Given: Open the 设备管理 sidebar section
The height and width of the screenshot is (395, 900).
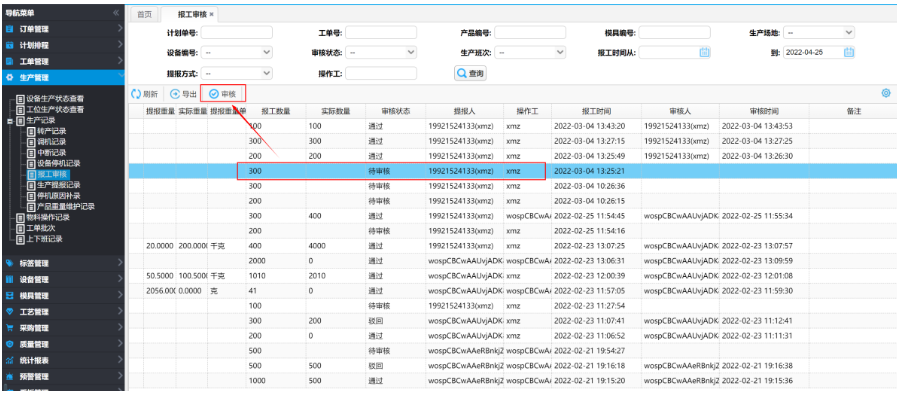Looking at the screenshot, I should [62, 280].
